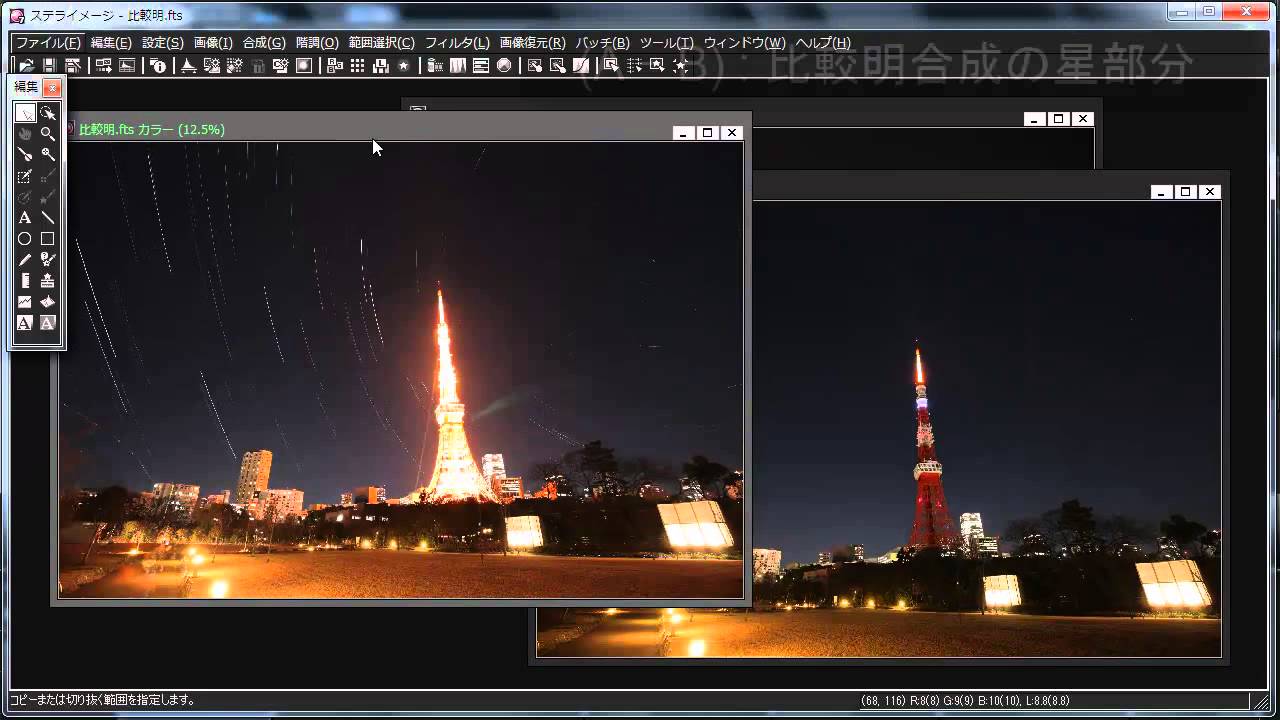The width and height of the screenshot is (1280, 720).
Task: Select the white boxed 'A' tool in palette
Action: click(x=25, y=322)
